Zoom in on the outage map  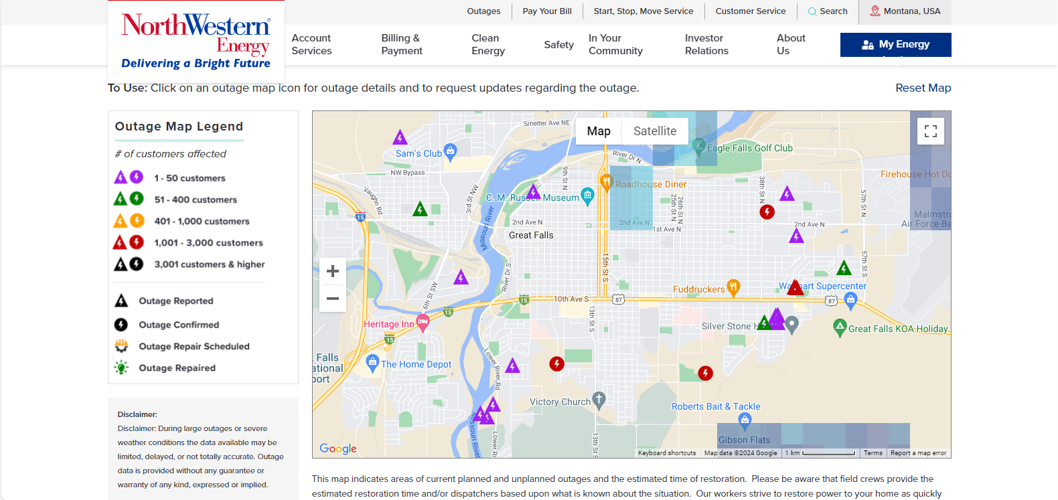click(333, 271)
